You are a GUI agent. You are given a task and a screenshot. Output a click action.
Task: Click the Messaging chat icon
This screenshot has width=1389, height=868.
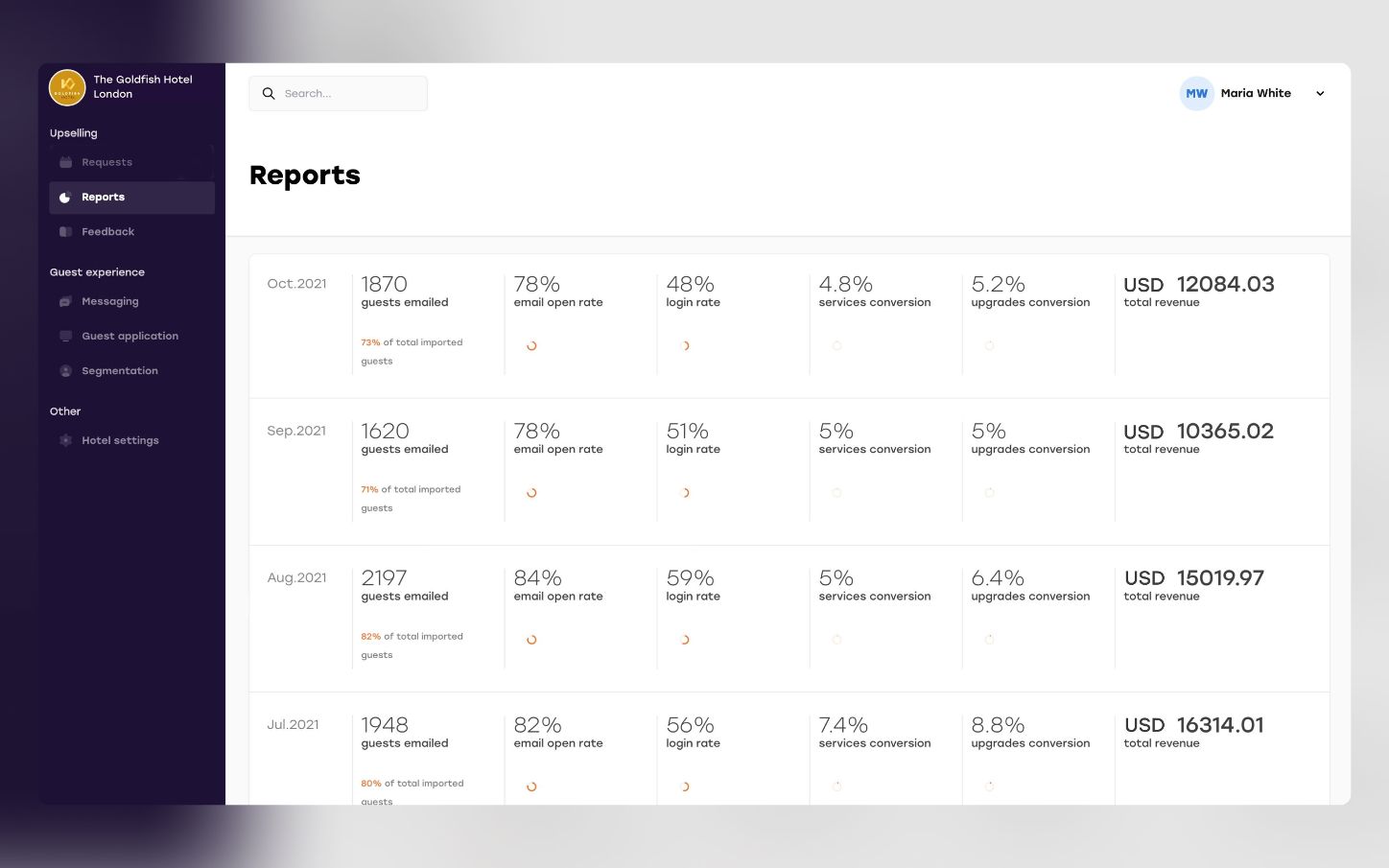[x=65, y=301]
